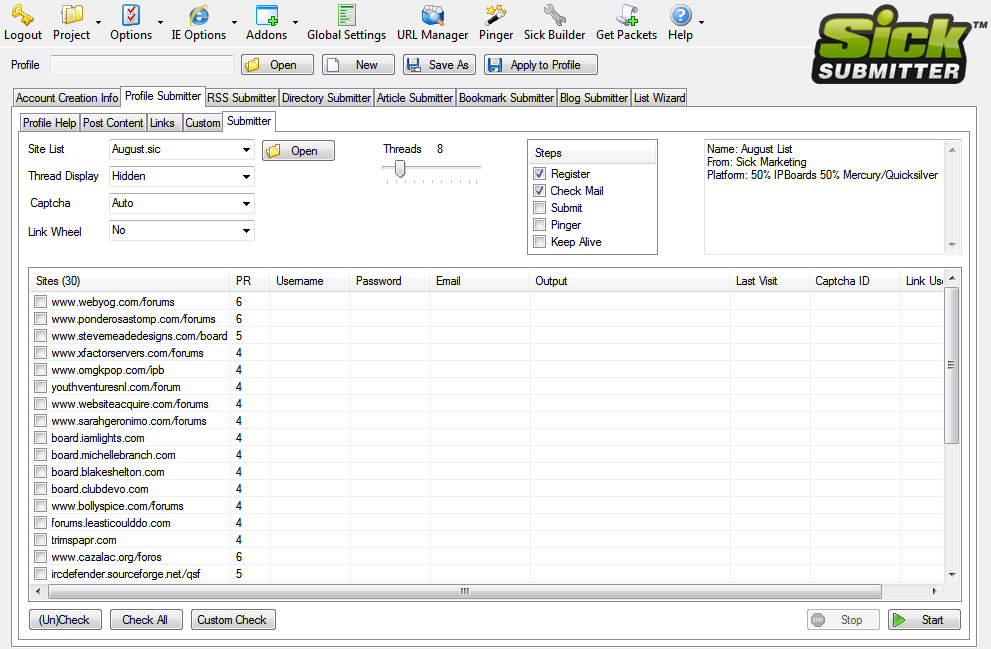Viewport: 991px width, 649px height.
Task: Click the profile Open folder button
Action: pyautogui.click(x=277, y=64)
